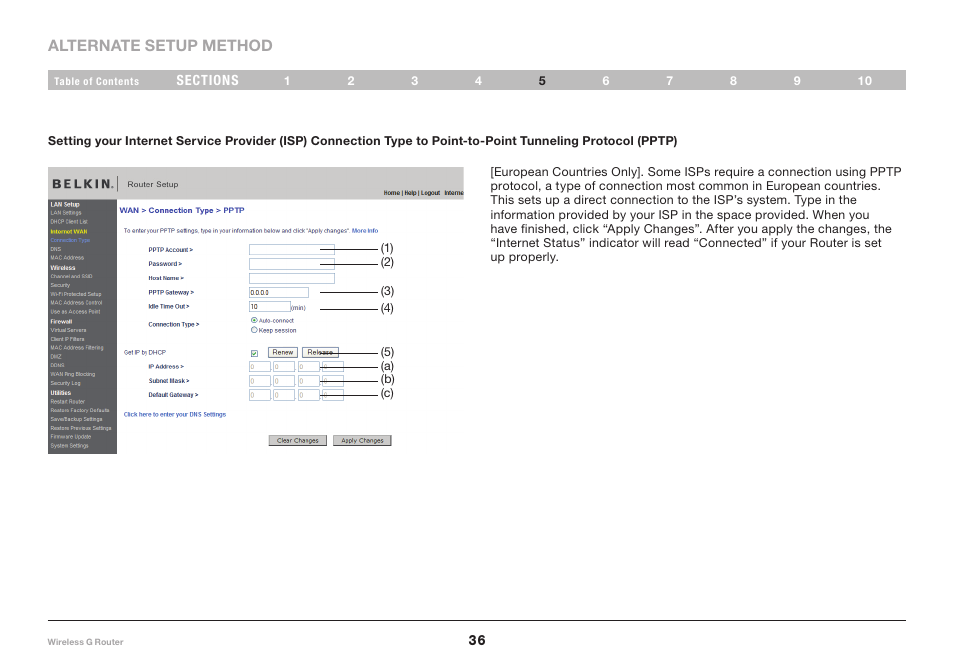The width and height of the screenshot is (954, 668).
Task: Jump to section 6
Action: 606,81
